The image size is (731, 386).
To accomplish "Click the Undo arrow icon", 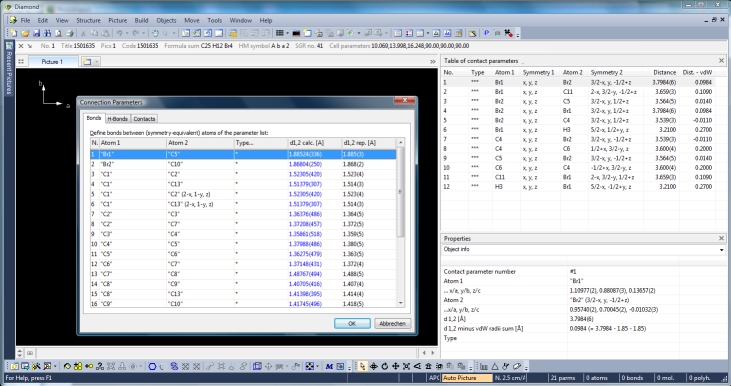I will coord(119,33).
